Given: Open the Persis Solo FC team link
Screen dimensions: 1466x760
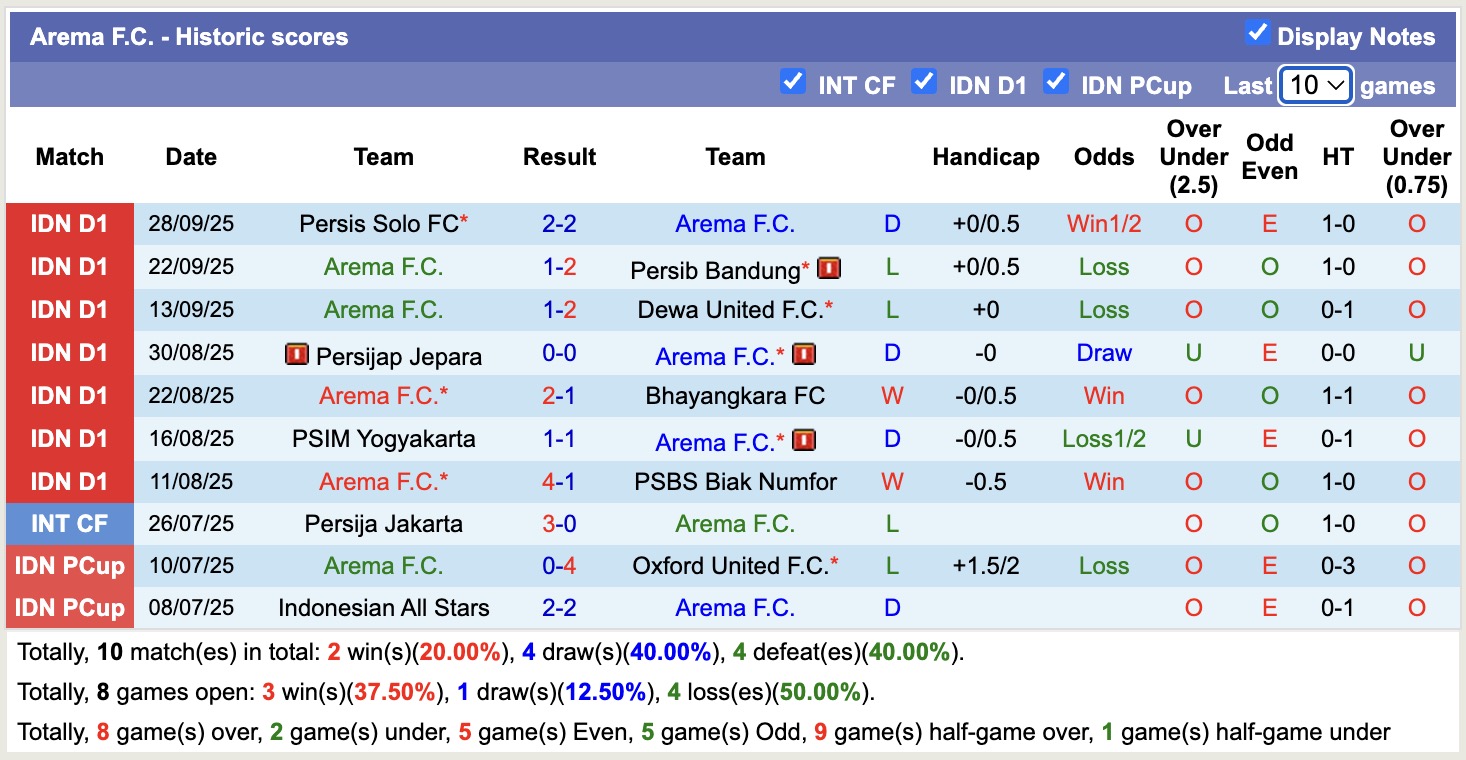Looking at the screenshot, I should [379, 224].
